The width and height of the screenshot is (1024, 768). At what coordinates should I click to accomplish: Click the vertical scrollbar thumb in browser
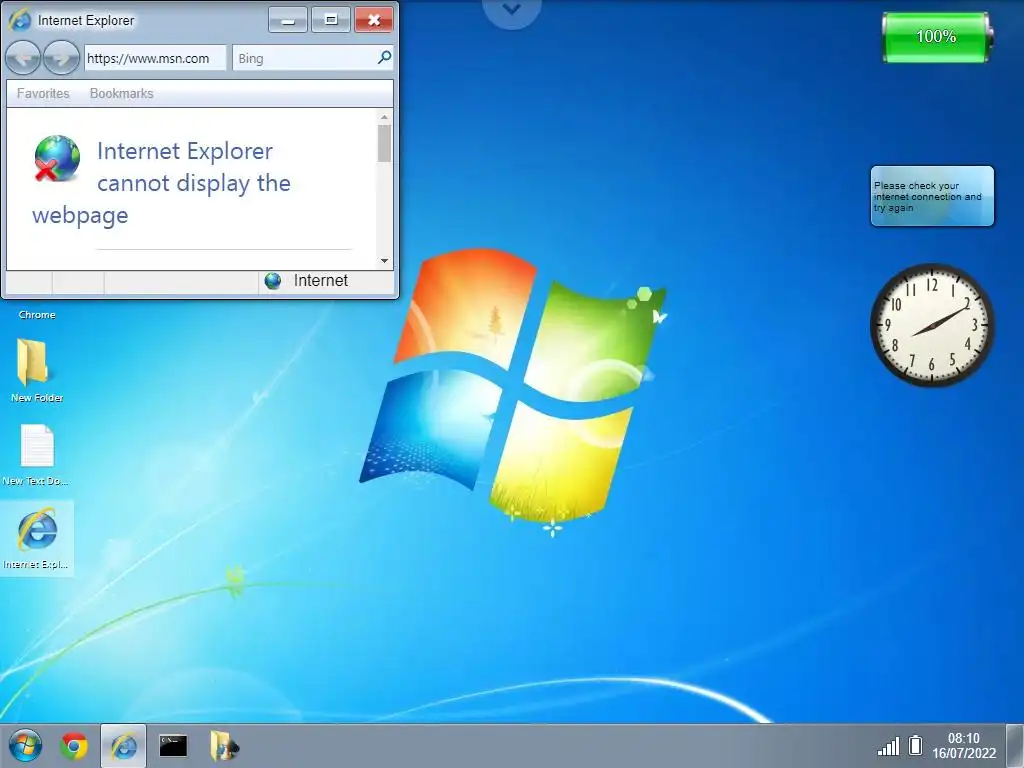click(x=384, y=143)
